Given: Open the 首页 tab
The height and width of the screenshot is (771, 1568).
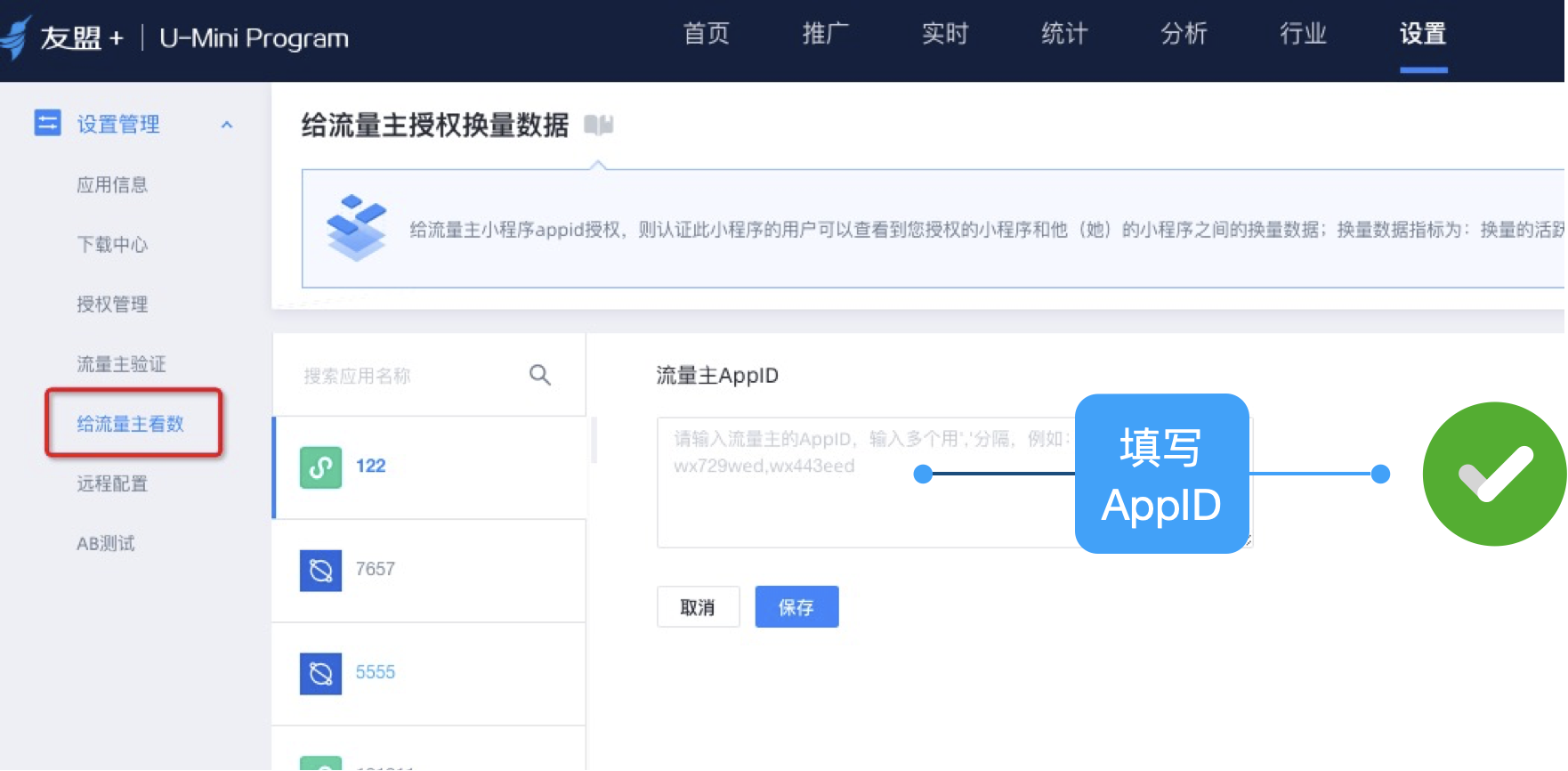Looking at the screenshot, I should 706,34.
